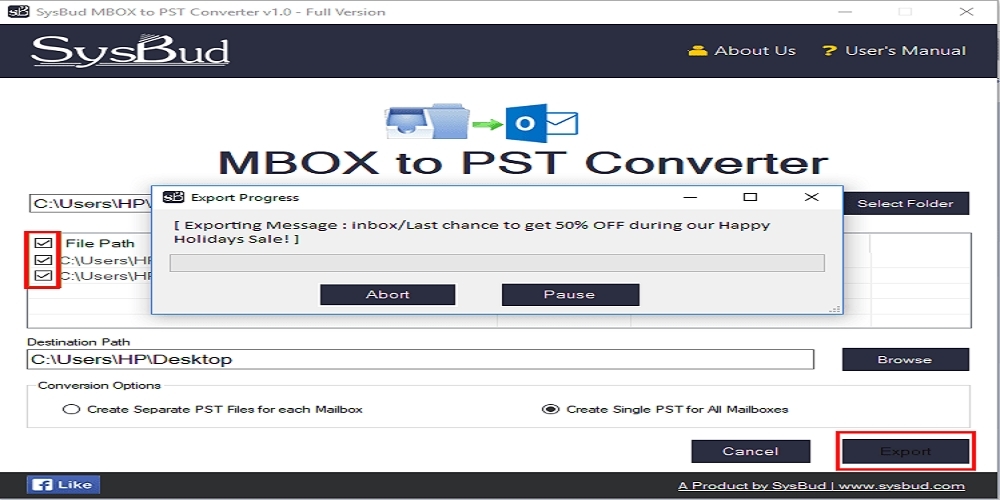Click the Destination Path input field
The width and height of the screenshot is (1000, 500).
pos(420,359)
